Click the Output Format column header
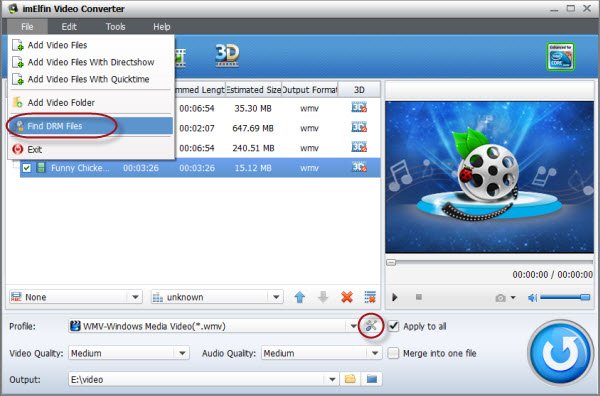The height and width of the screenshot is (396, 600). pos(310,90)
